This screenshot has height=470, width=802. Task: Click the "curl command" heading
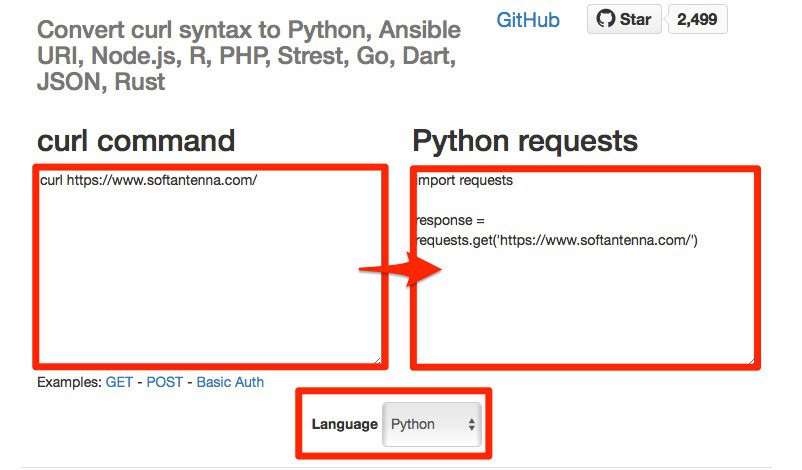tap(136, 141)
